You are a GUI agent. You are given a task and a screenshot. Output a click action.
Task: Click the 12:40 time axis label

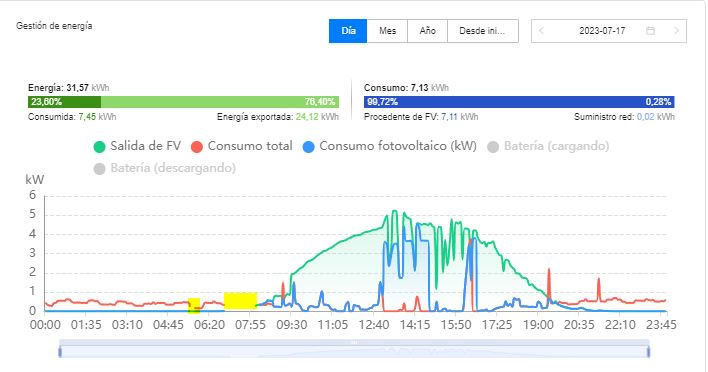click(374, 325)
